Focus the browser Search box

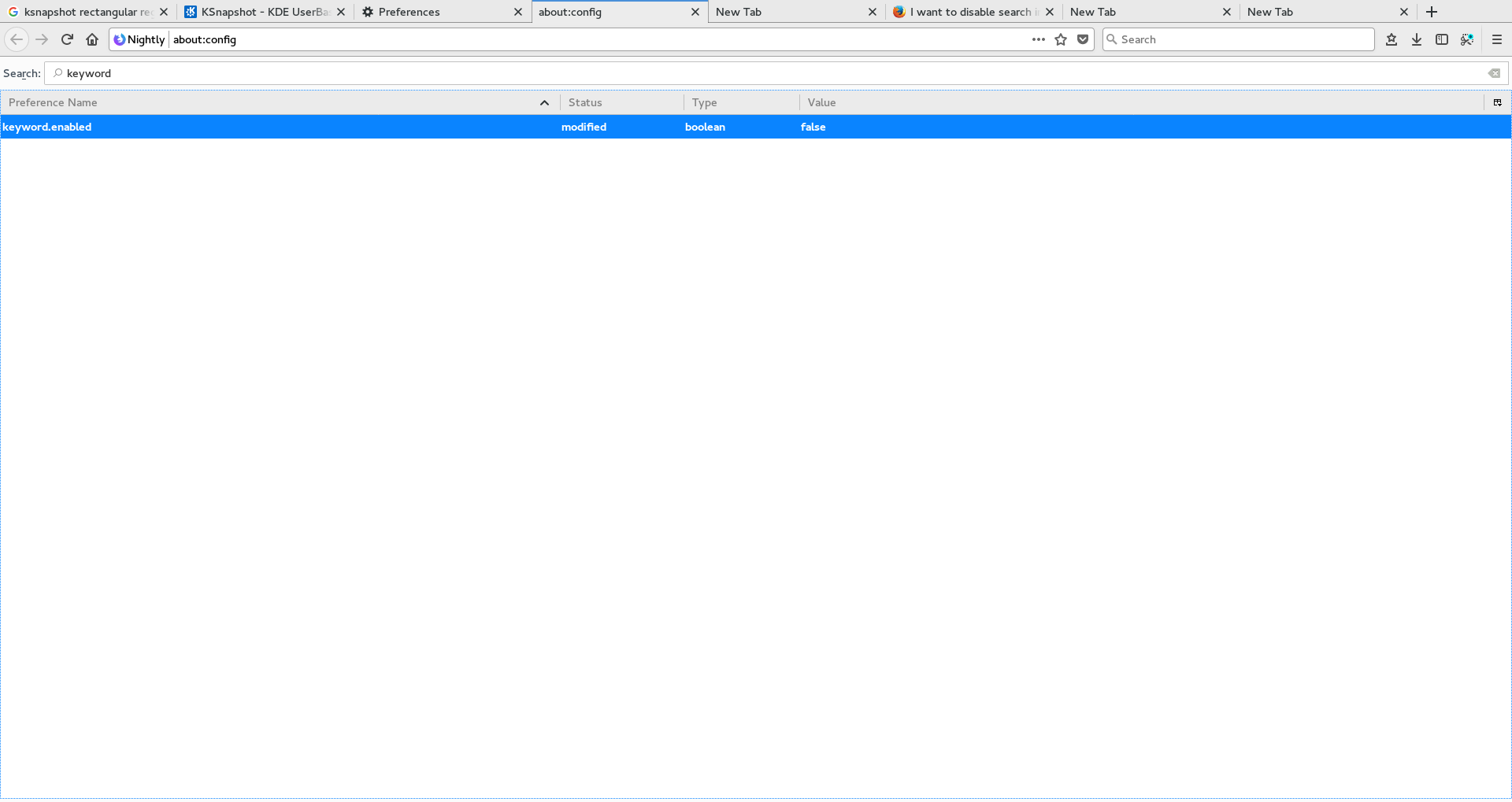click(1239, 39)
